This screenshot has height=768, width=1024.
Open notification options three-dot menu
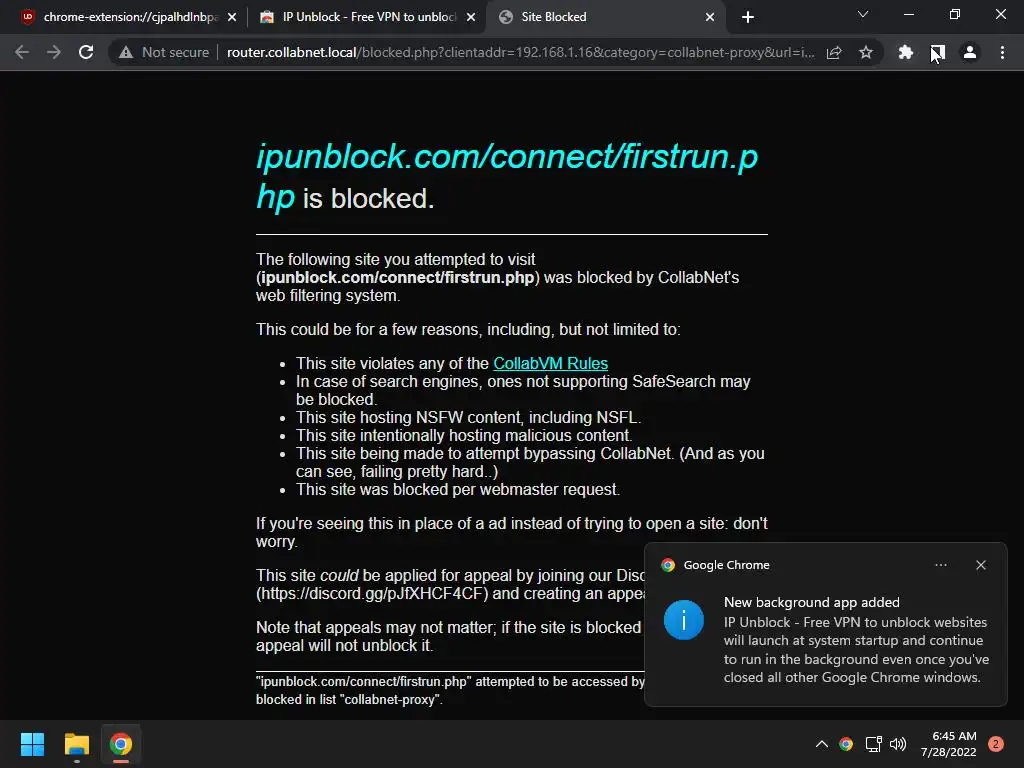click(940, 565)
